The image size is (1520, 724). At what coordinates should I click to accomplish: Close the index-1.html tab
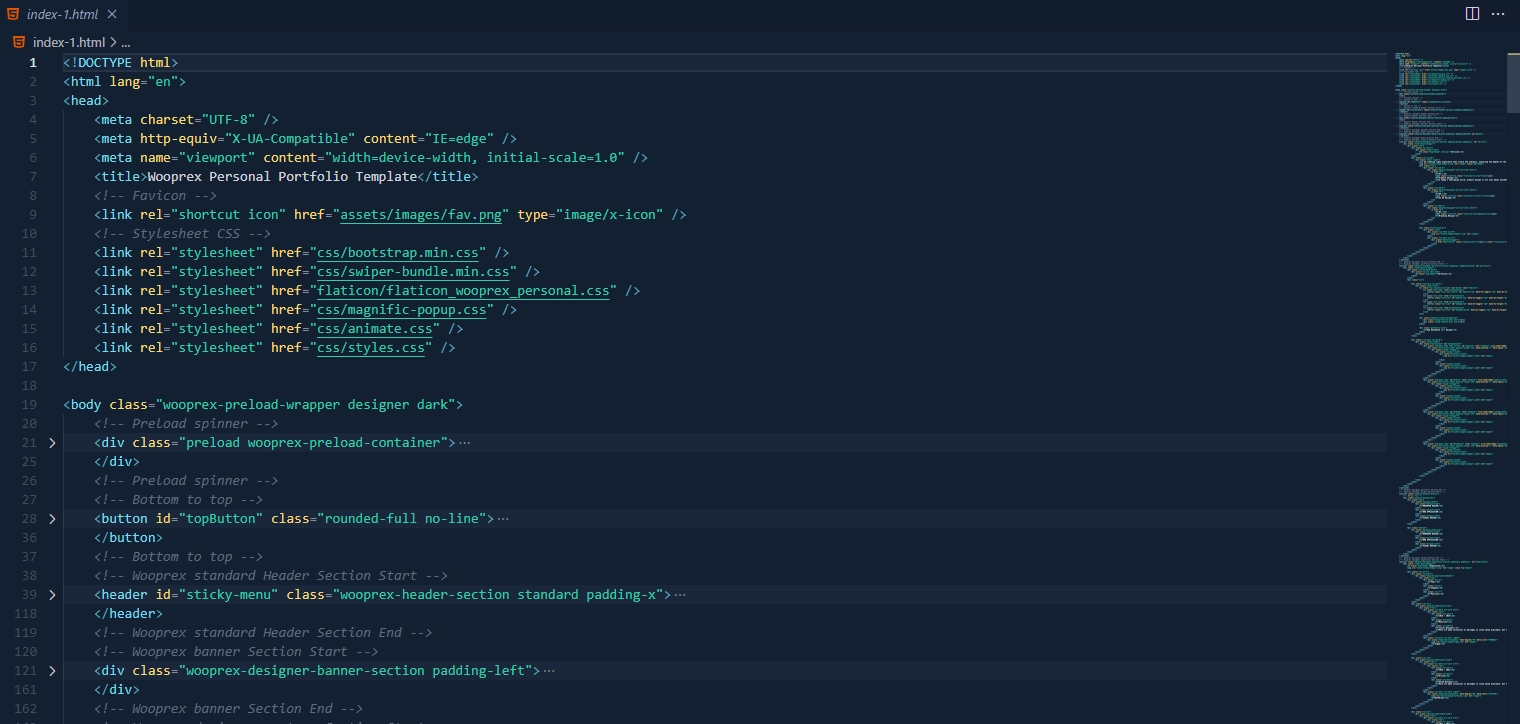[x=110, y=14]
